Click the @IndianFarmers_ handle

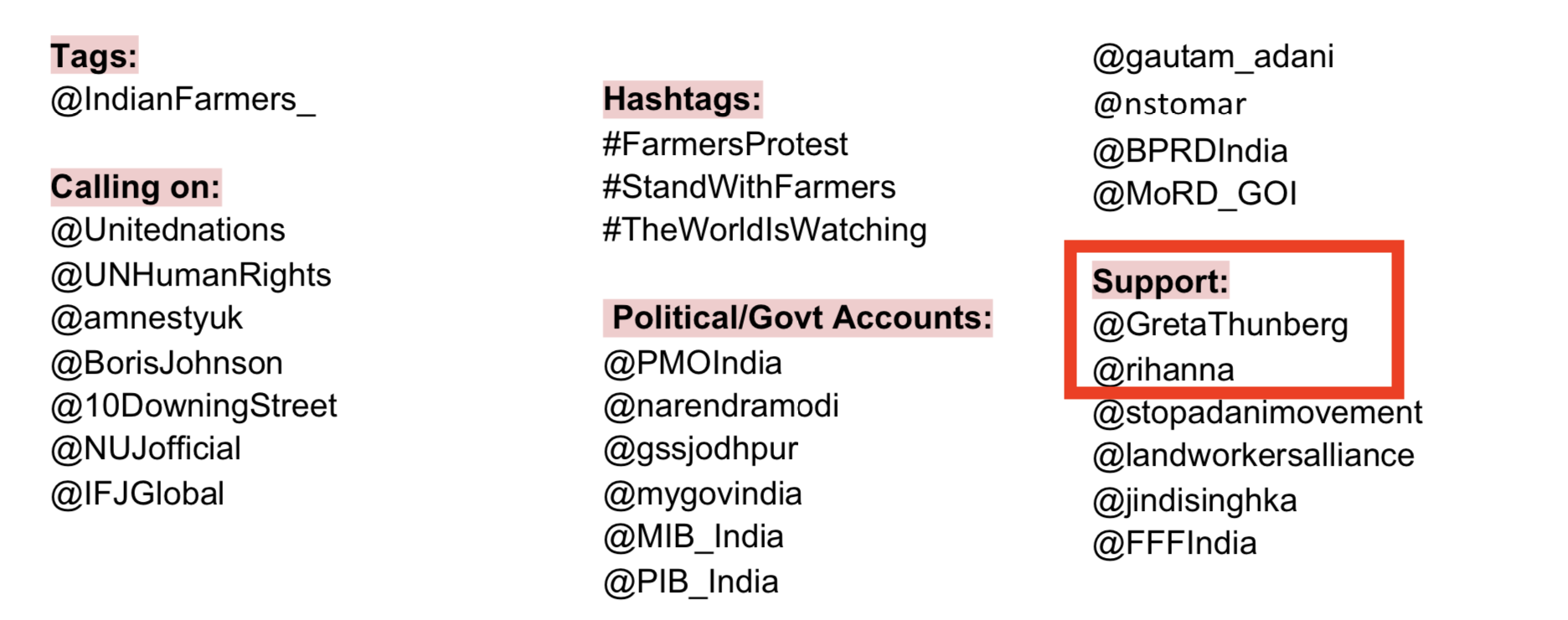point(183,101)
